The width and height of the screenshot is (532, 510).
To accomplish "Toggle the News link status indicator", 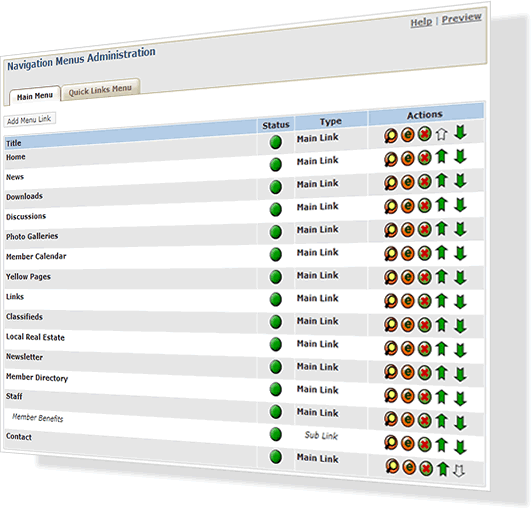I will 276,165.
